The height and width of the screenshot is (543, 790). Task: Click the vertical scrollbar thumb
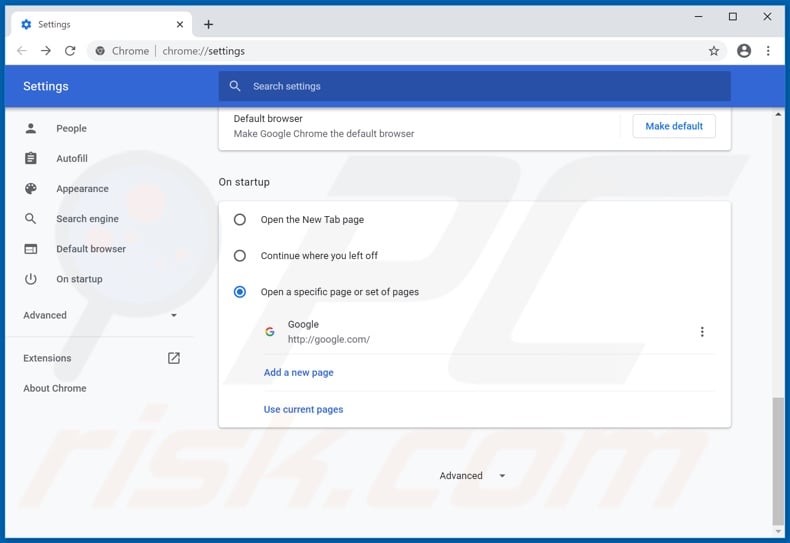click(x=778, y=461)
